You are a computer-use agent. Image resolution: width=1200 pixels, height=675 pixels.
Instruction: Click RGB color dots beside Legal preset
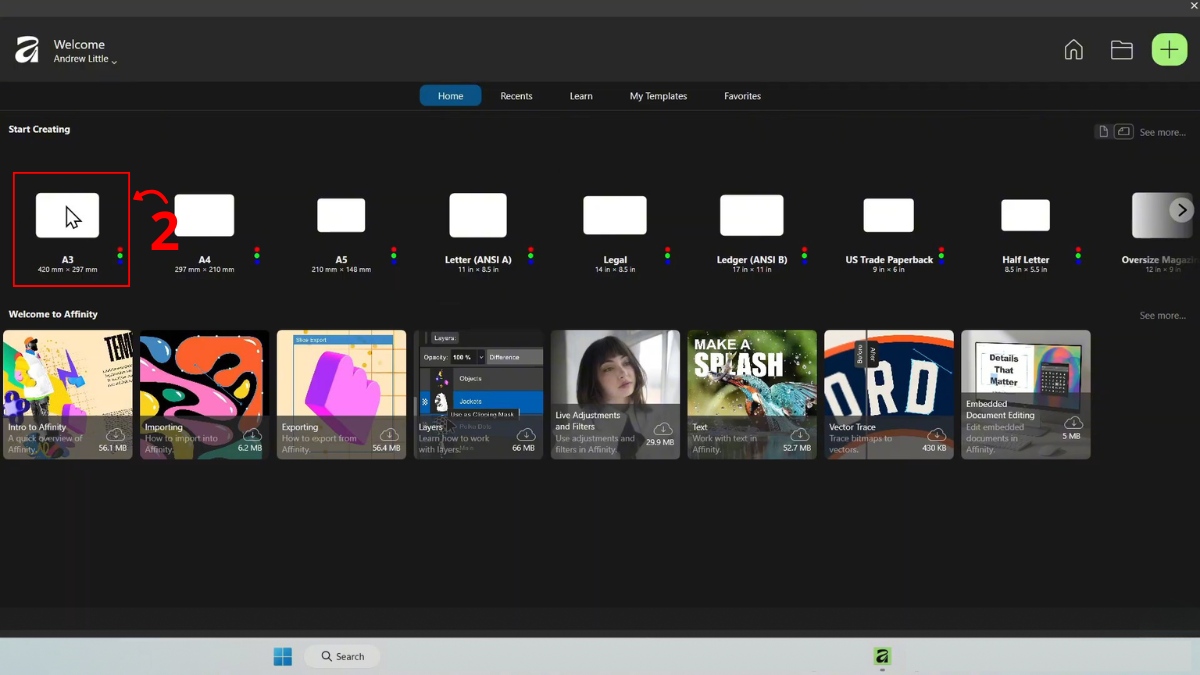click(667, 255)
